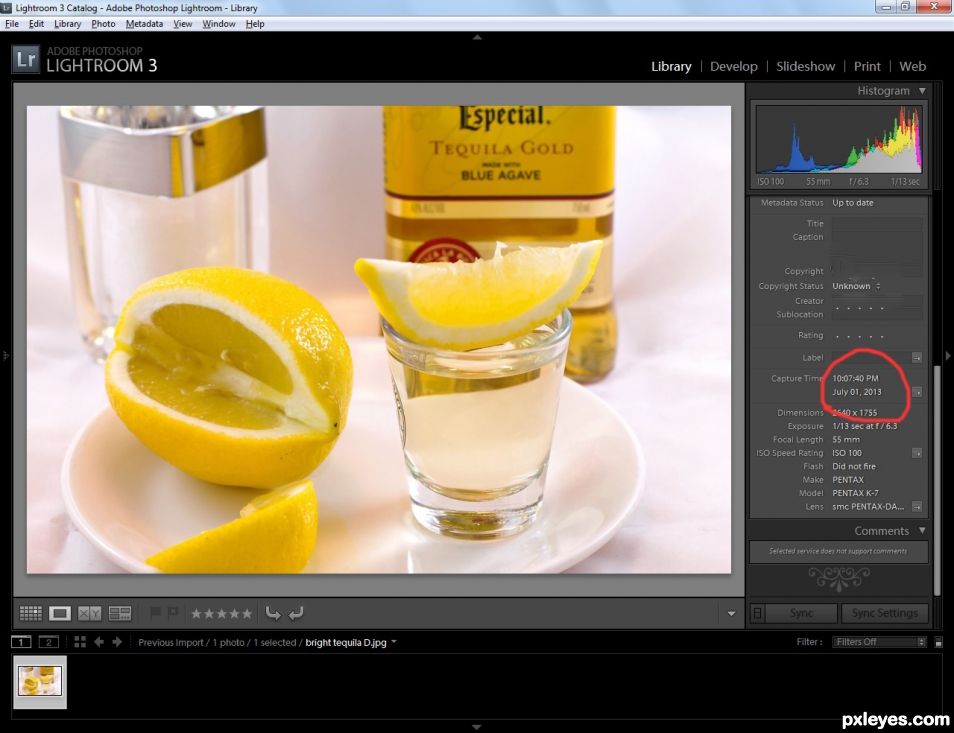The height and width of the screenshot is (733, 954).
Task: Flag the photo as rejected
Action: pos(173,613)
